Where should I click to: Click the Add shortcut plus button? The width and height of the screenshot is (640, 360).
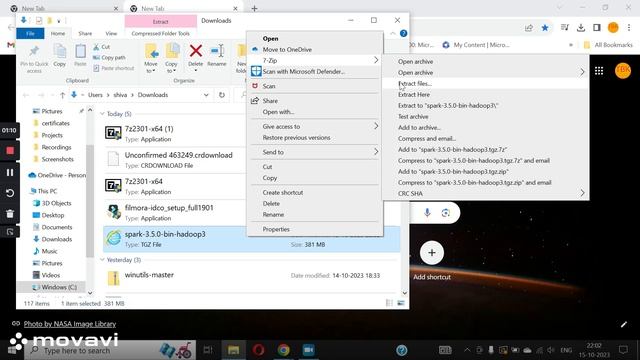431,253
